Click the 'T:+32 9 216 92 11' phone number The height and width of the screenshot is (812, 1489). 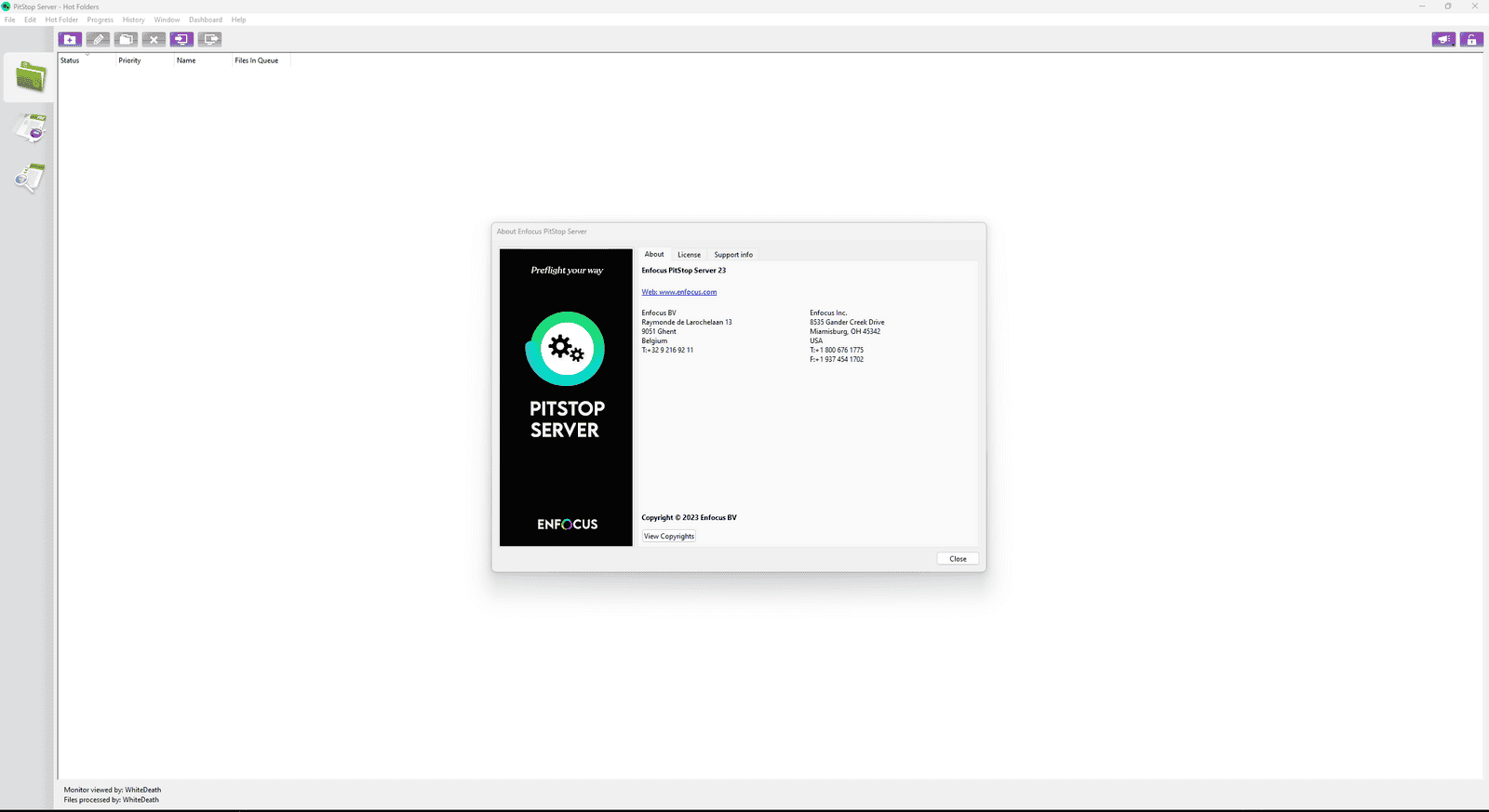pos(667,351)
